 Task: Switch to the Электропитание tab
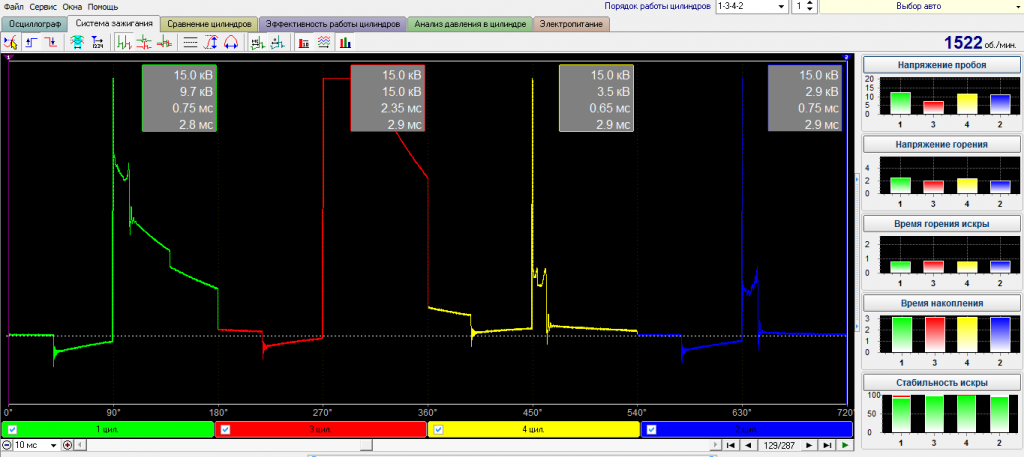click(571, 24)
